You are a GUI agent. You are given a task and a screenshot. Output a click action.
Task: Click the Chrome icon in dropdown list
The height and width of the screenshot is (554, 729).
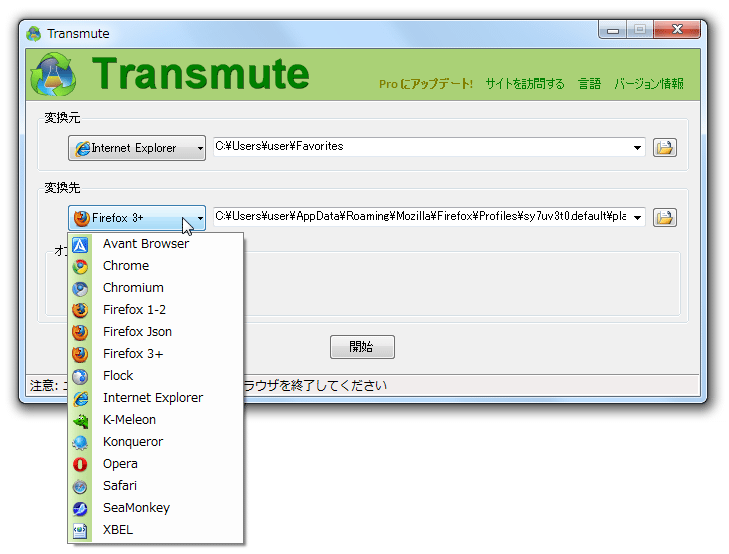[x=80, y=266]
